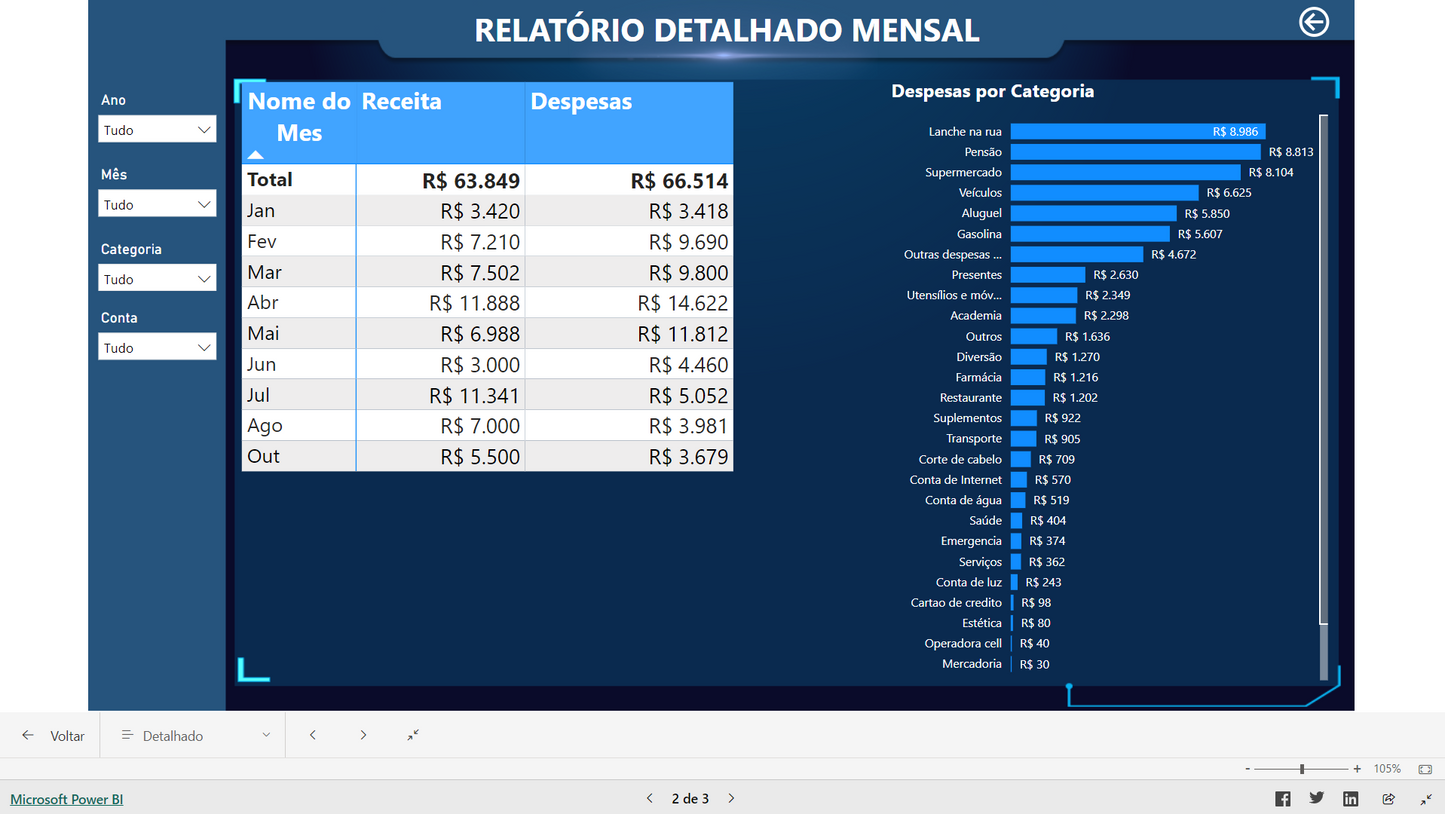Go to previous page with left chevron near '2 de 3'
1445x814 pixels.
650,798
